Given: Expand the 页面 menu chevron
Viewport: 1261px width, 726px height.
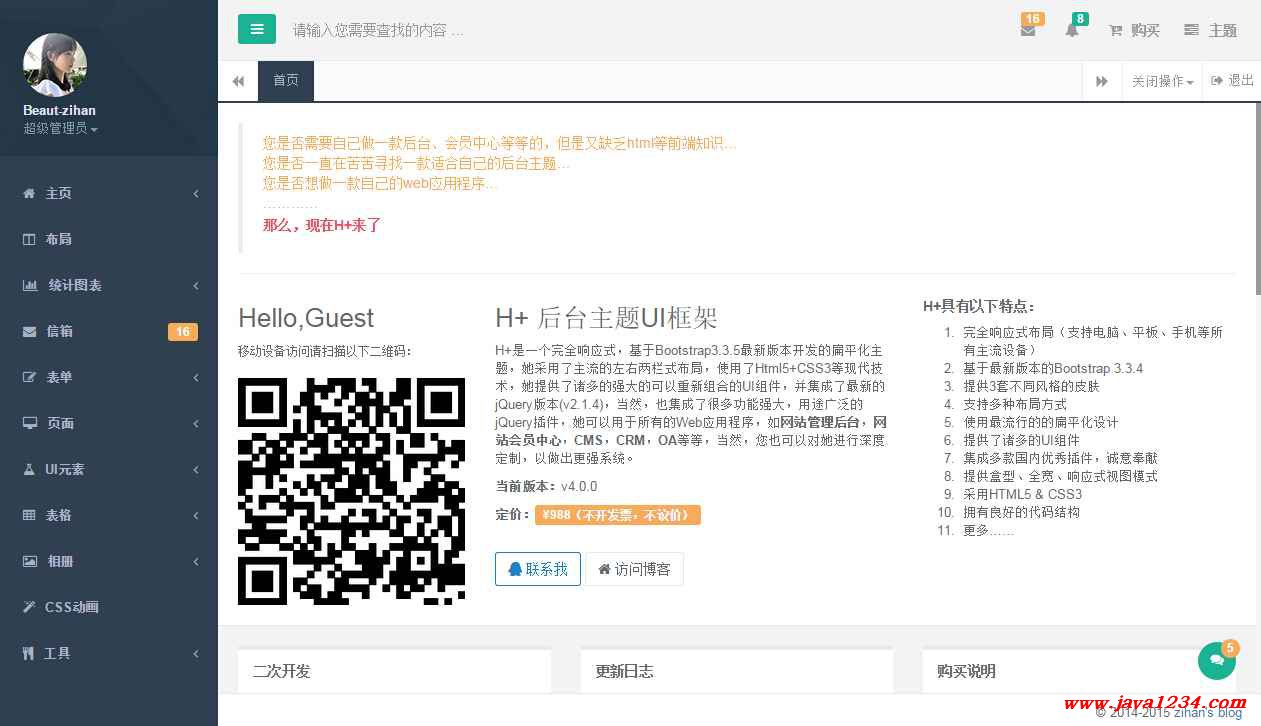Looking at the screenshot, I should tap(196, 423).
